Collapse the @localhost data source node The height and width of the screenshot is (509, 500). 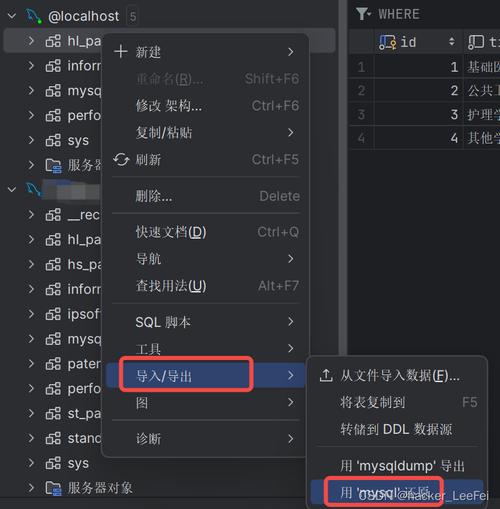(x=12, y=16)
